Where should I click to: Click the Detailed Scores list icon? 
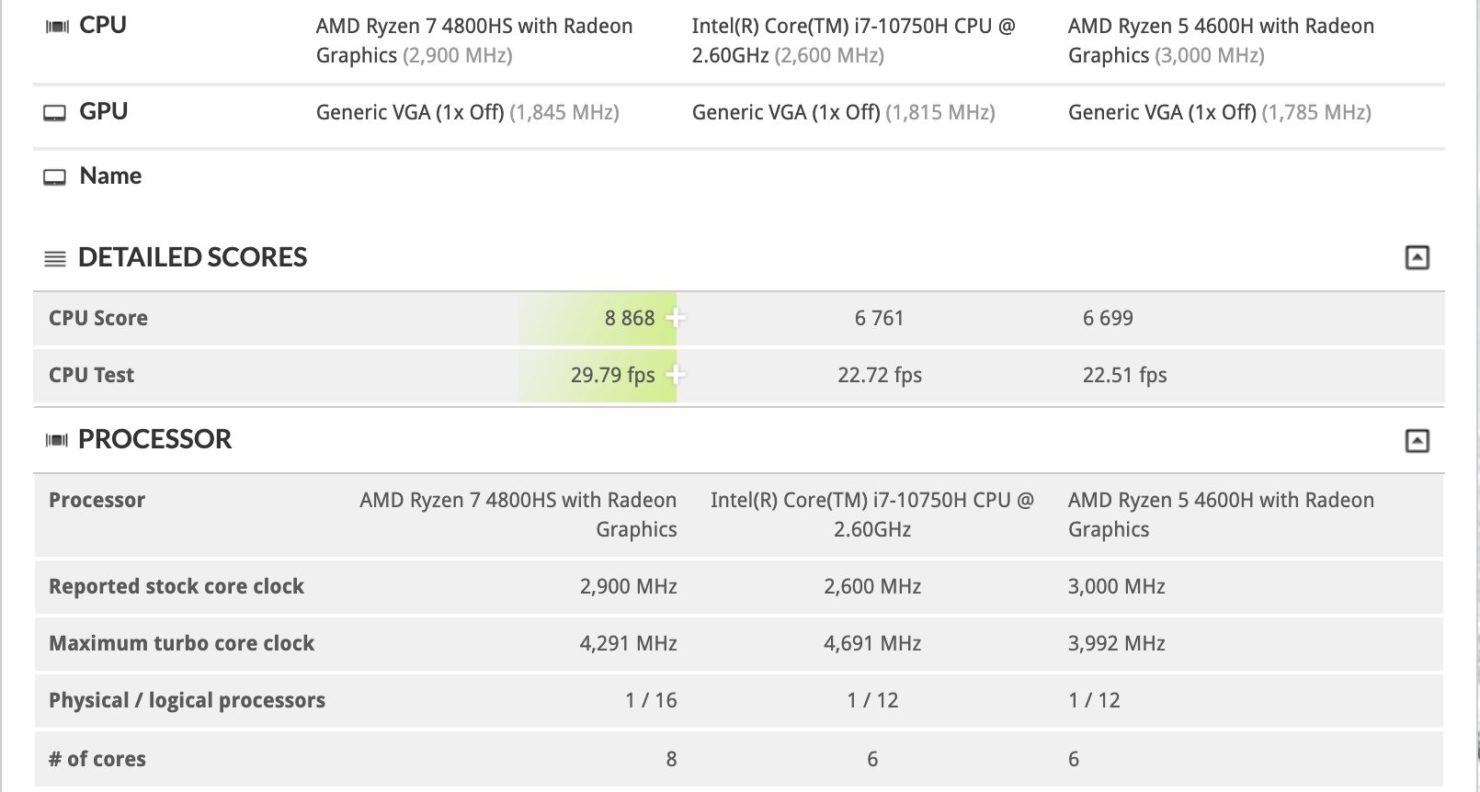(55, 259)
